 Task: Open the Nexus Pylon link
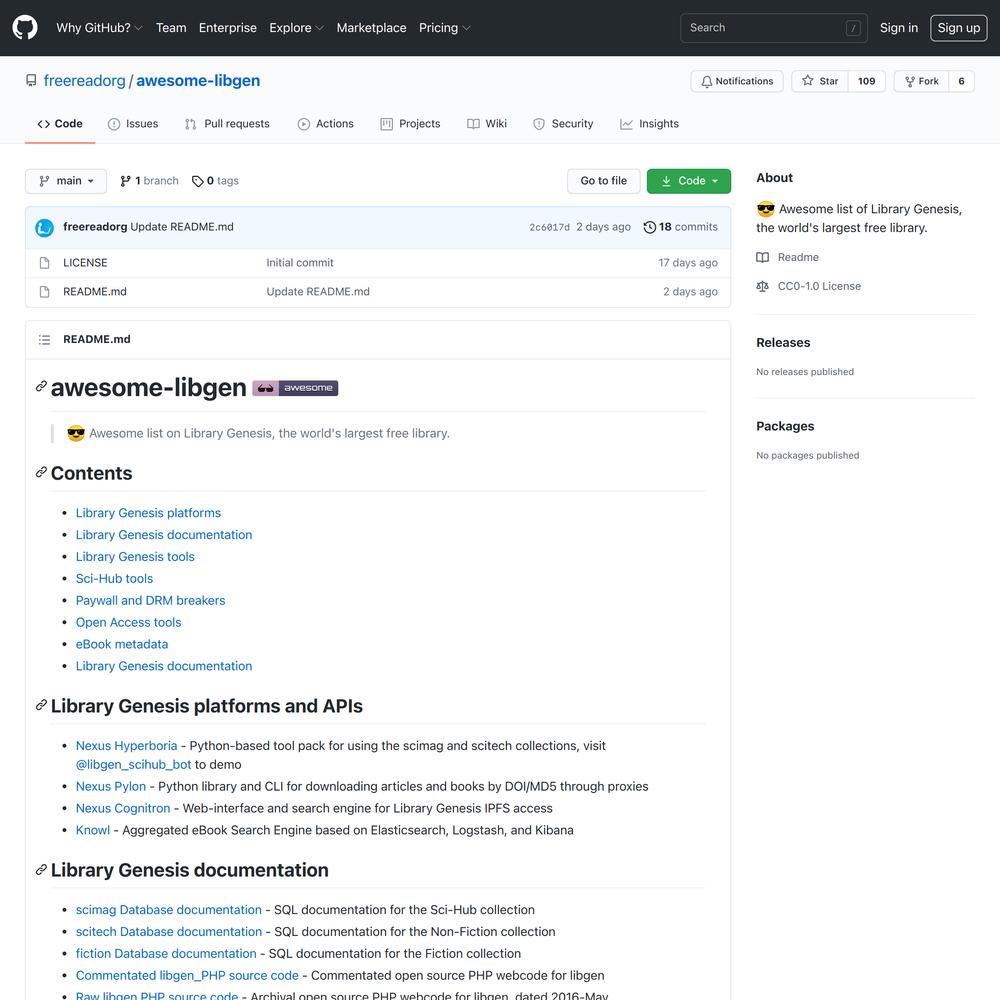[111, 786]
